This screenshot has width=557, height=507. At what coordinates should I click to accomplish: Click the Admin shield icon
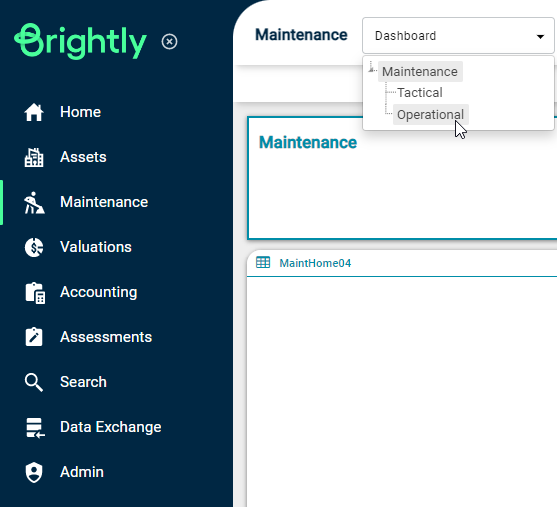click(34, 473)
